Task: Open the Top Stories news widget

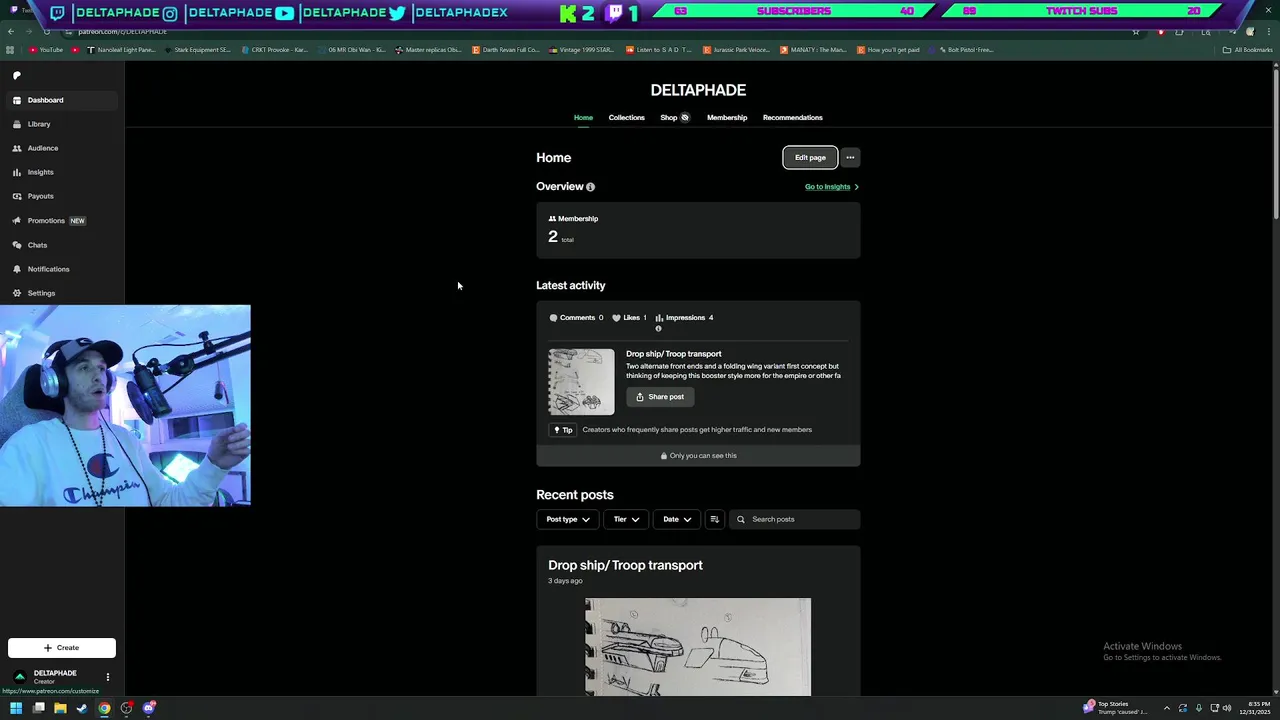Action: coord(1115,708)
